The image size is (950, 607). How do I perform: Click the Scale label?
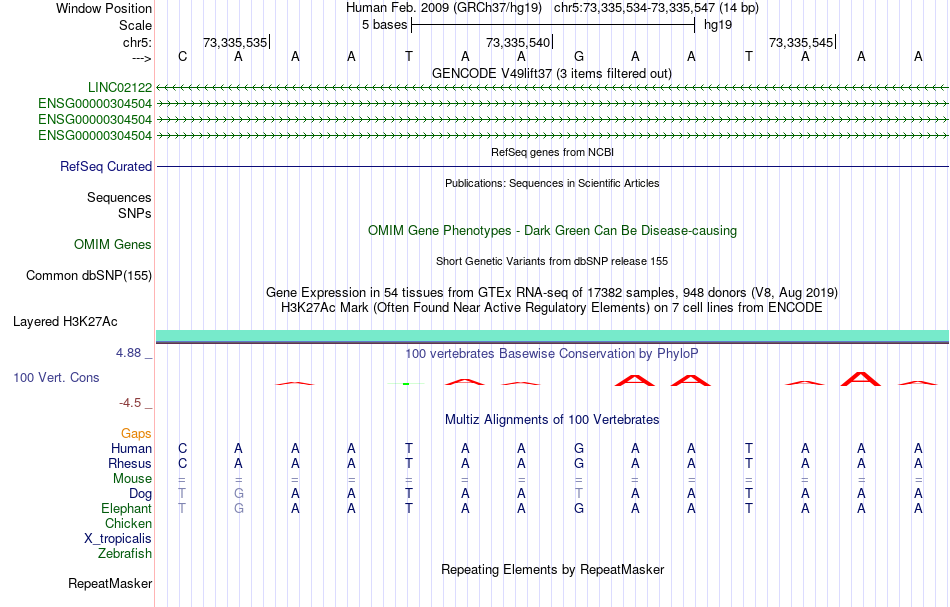tap(136, 25)
